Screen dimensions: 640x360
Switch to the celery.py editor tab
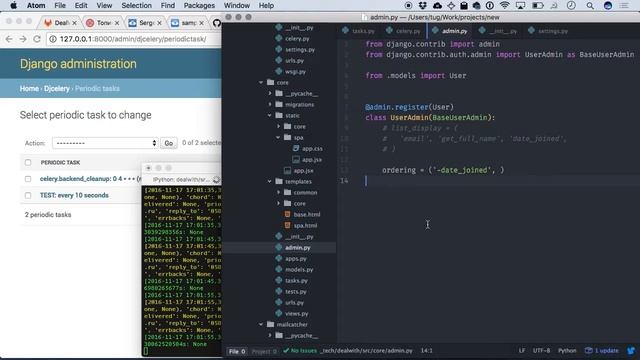(403, 31)
